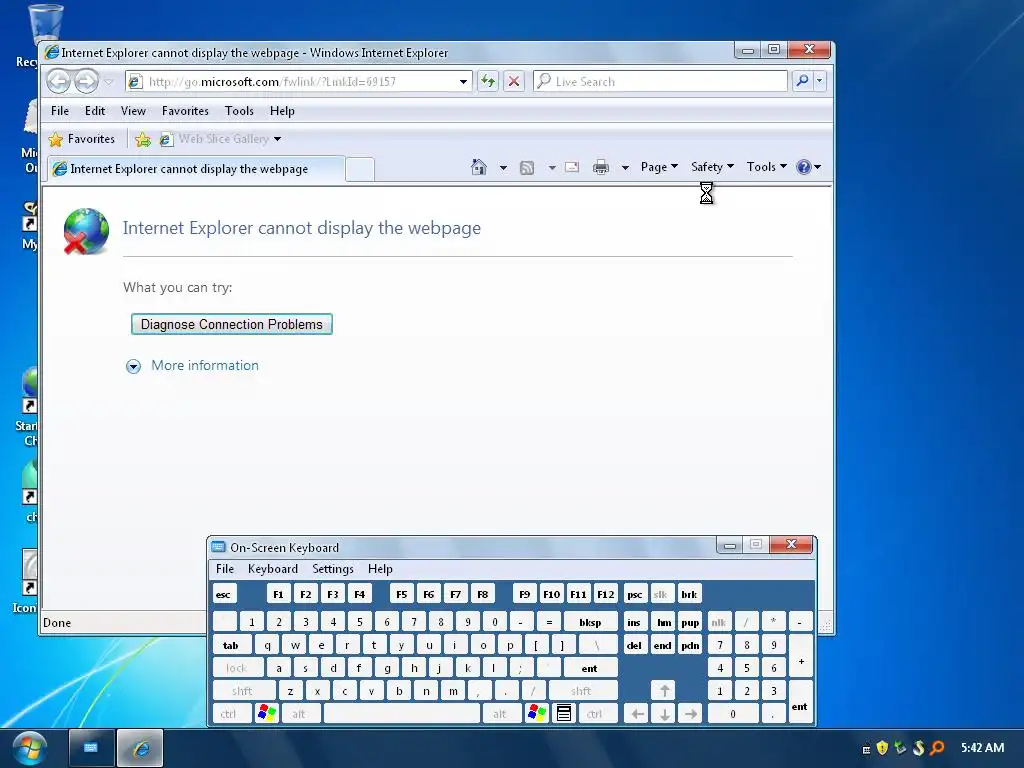This screenshot has width=1024, height=768.
Task: Open IE View menu
Action: coord(133,111)
